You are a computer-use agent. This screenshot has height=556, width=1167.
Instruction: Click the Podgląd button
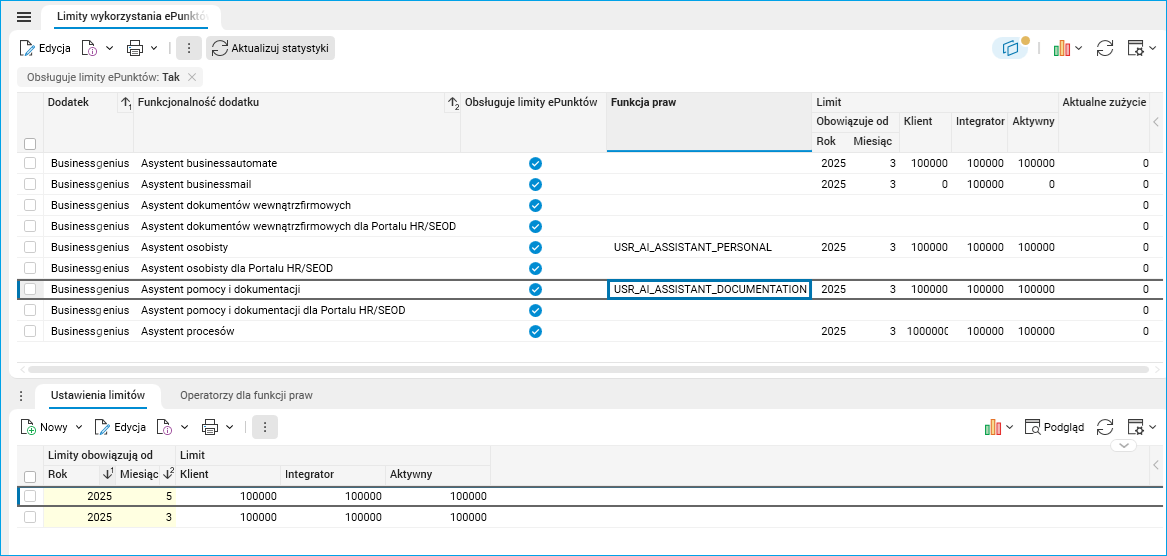tap(1055, 427)
